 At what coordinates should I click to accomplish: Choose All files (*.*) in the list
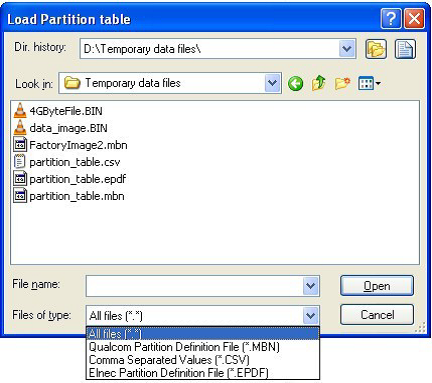[203, 334]
